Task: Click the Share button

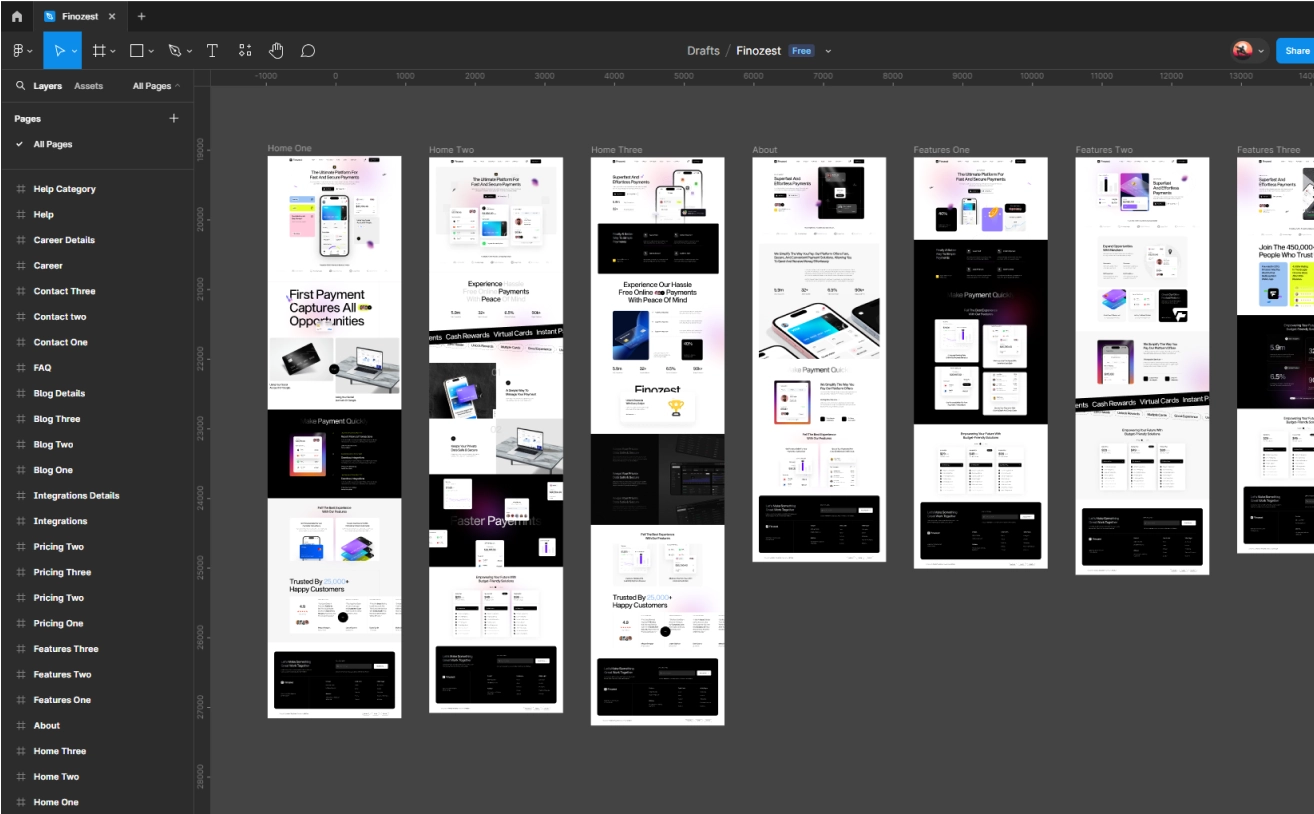Action: (x=1296, y=51)
